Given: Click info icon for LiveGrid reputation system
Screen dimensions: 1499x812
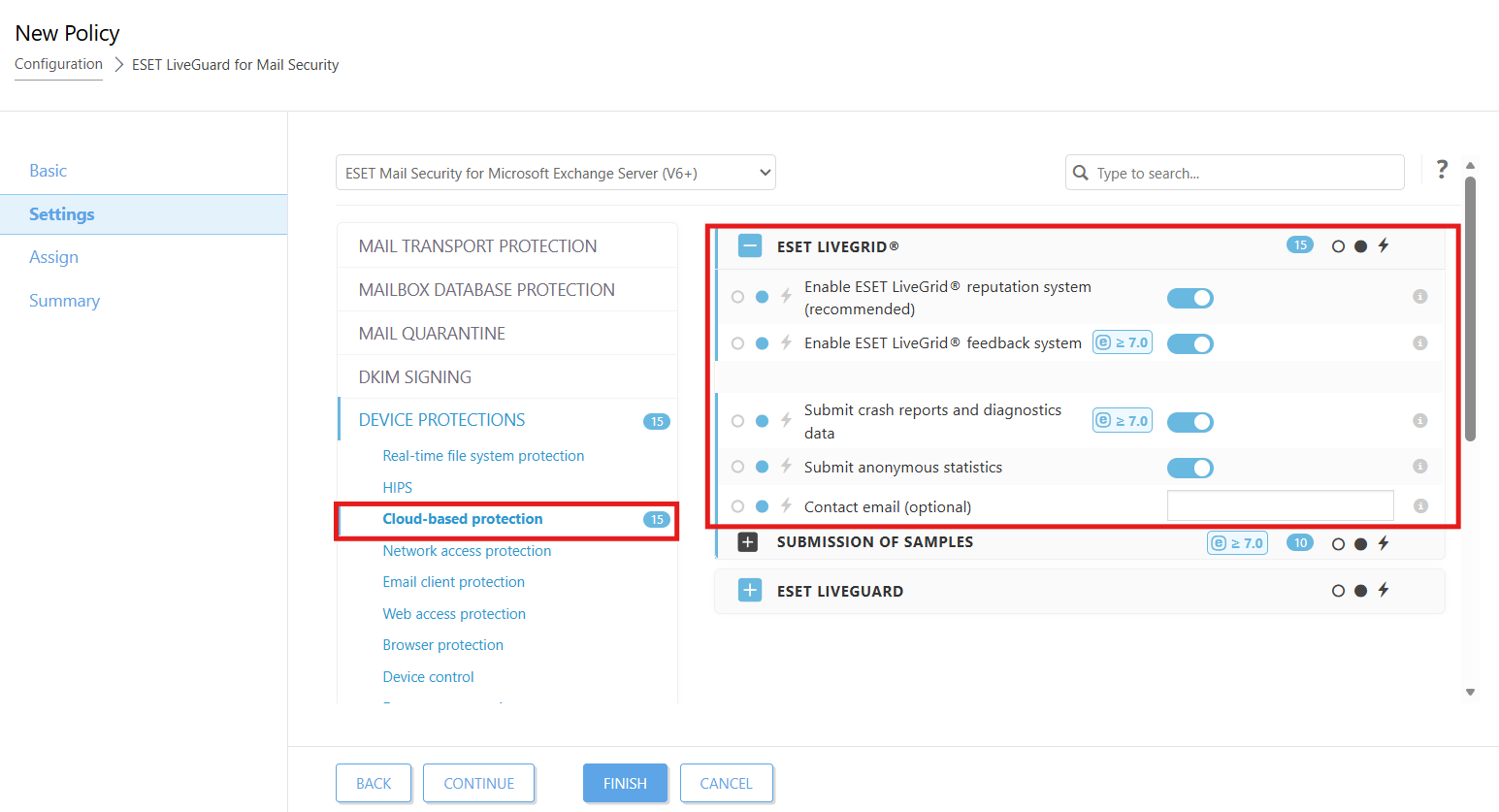Looking at the screenshot, I should [x=1419, y=297].
